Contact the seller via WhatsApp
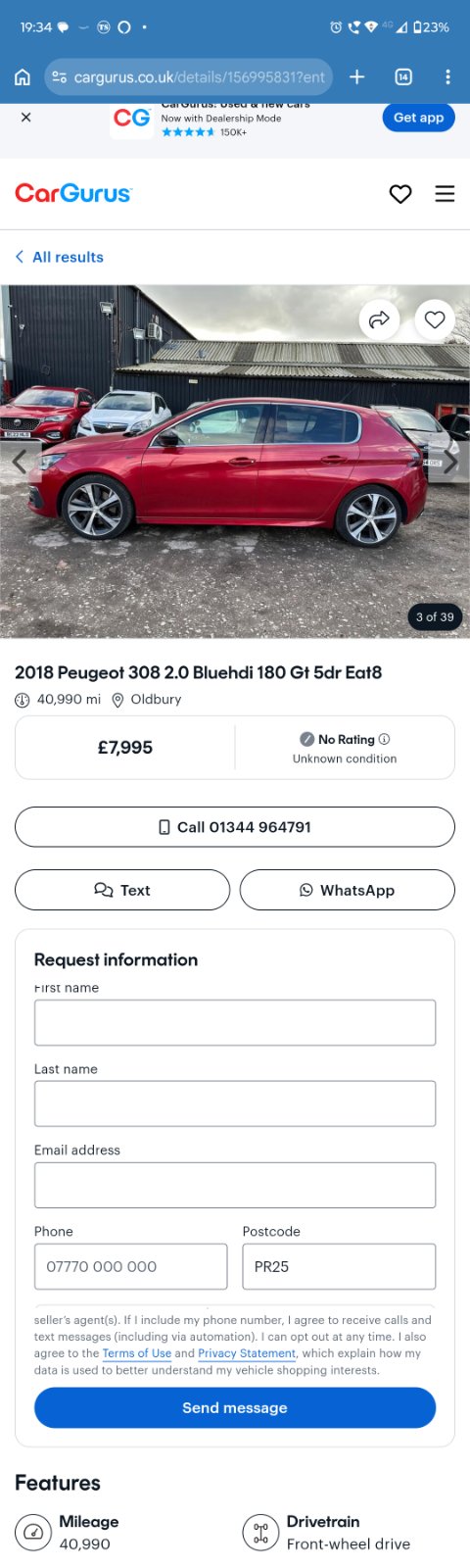 [x=348, y=890]
